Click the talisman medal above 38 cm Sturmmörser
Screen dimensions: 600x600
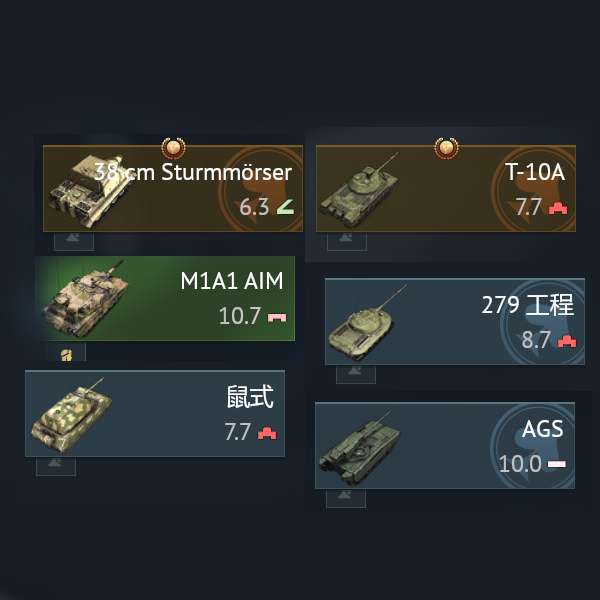pos(173,148)
